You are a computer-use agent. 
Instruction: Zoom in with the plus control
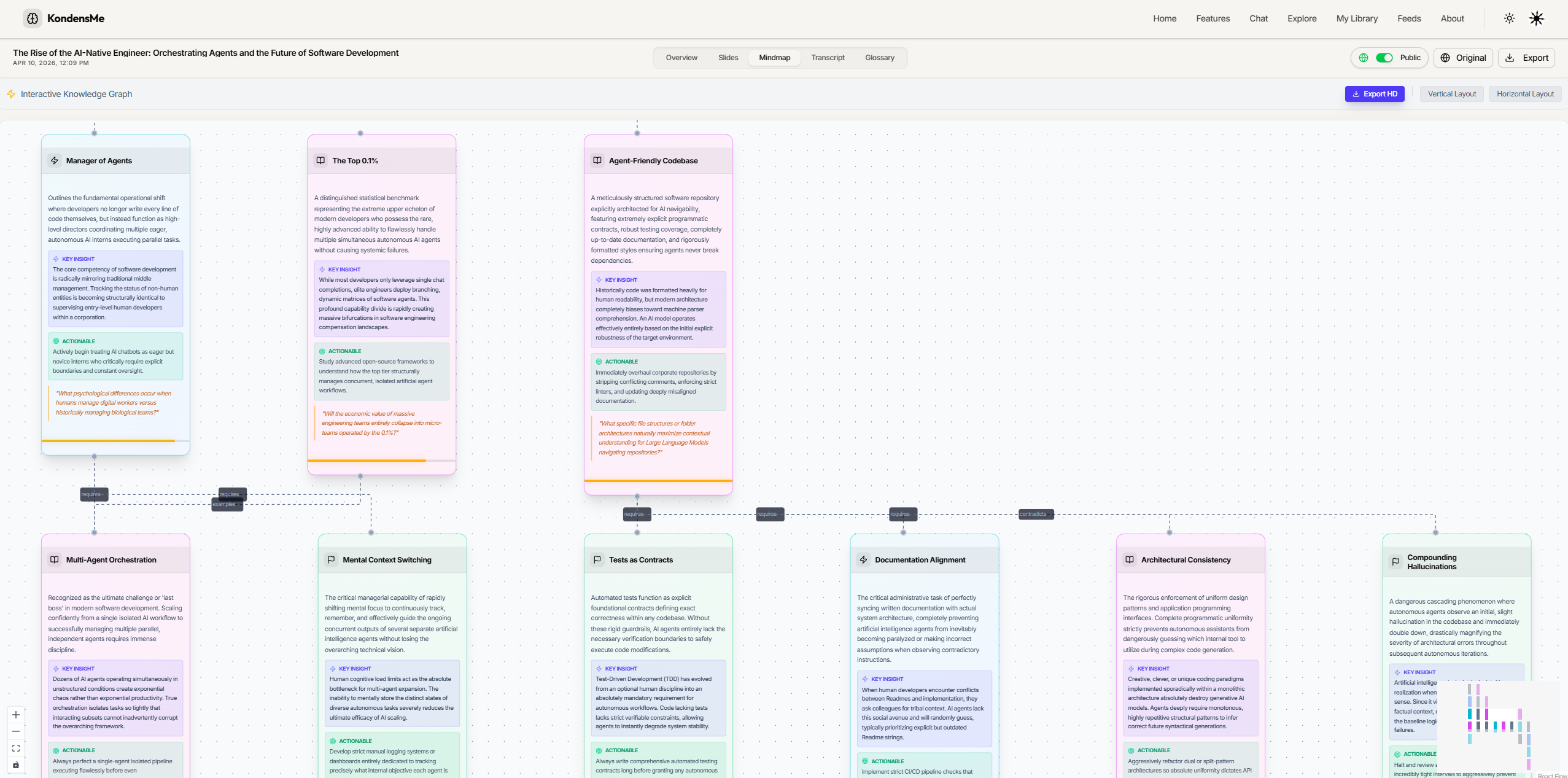point(16,715)
